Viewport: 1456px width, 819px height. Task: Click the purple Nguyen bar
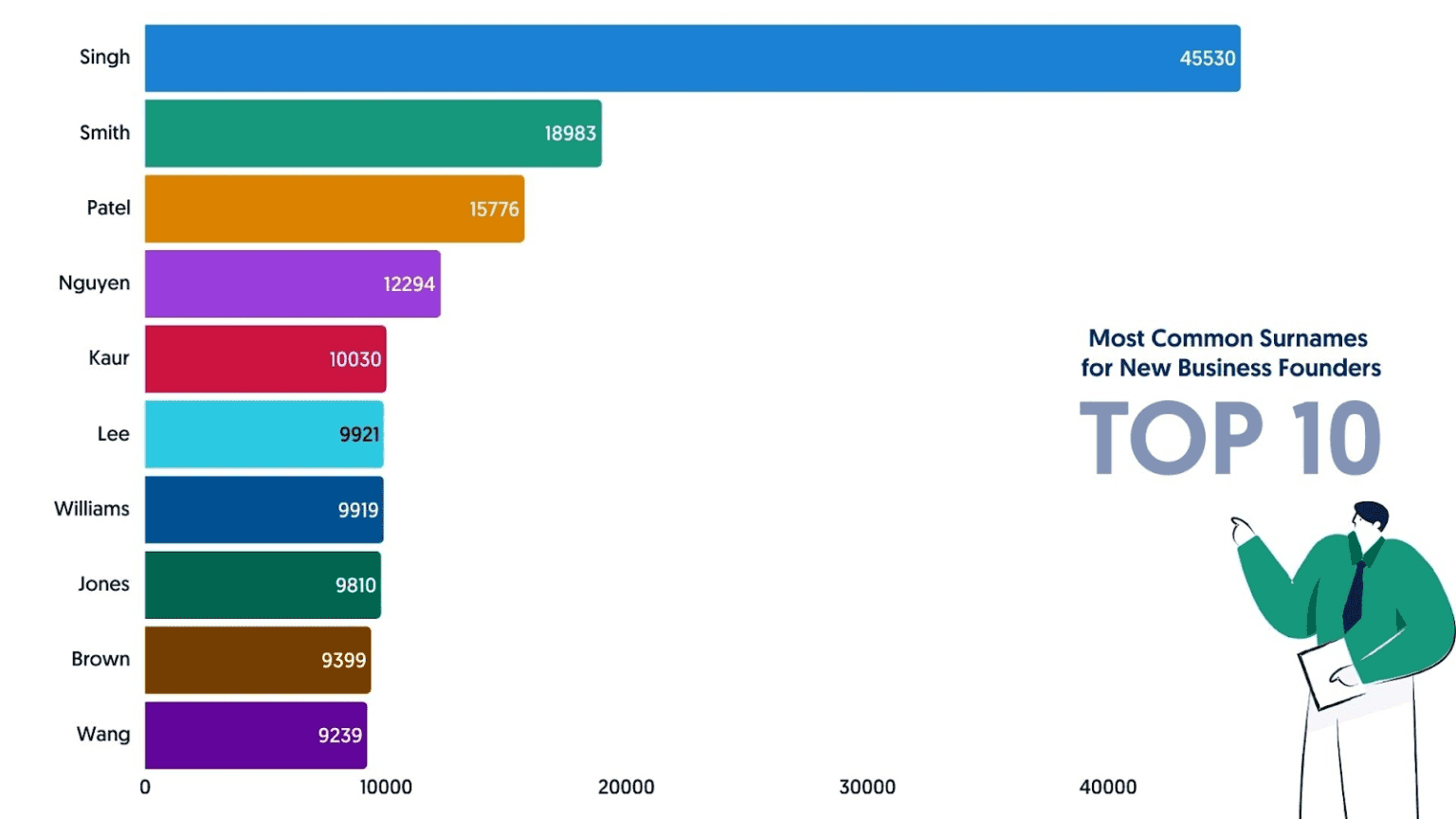292,283
